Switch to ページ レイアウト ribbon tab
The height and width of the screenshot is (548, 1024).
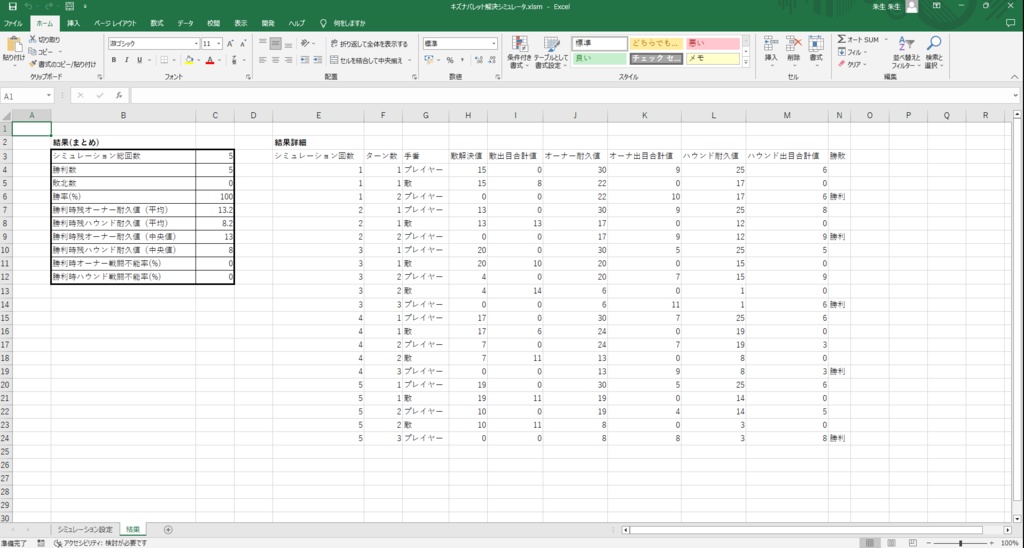(115, 23)
